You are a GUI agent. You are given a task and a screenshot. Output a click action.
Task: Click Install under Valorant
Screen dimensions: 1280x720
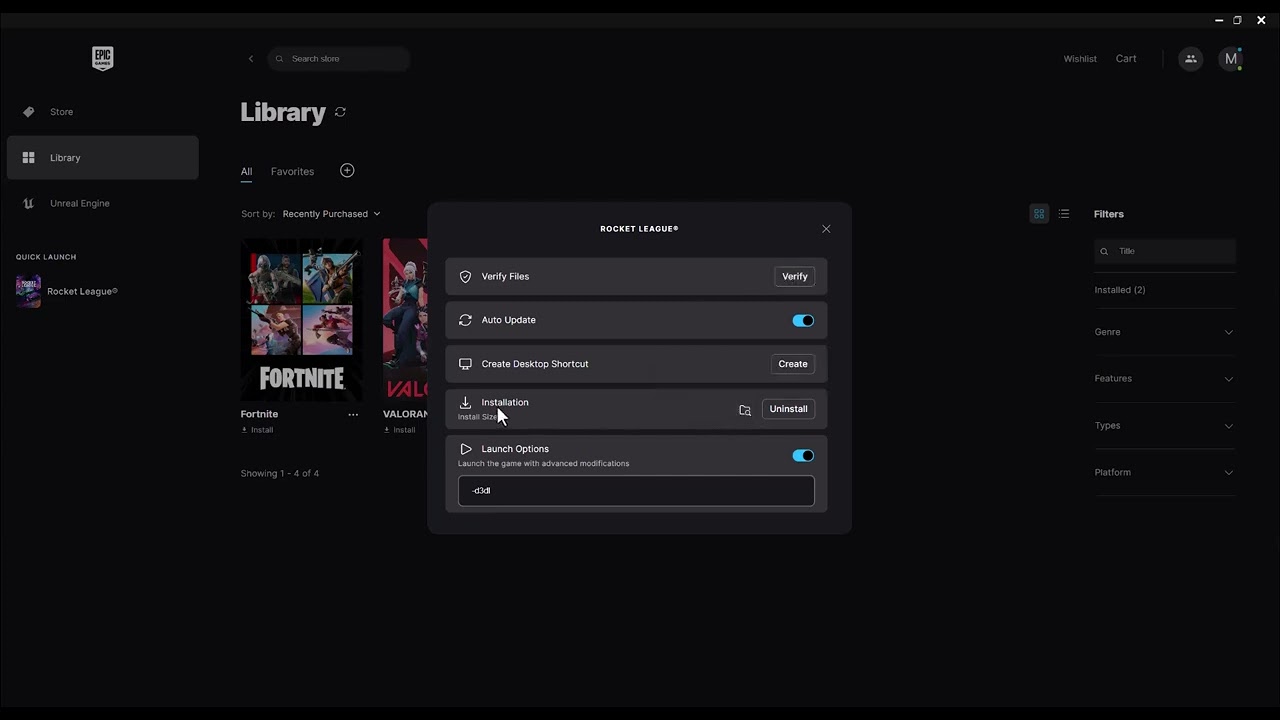pos(399,430)
